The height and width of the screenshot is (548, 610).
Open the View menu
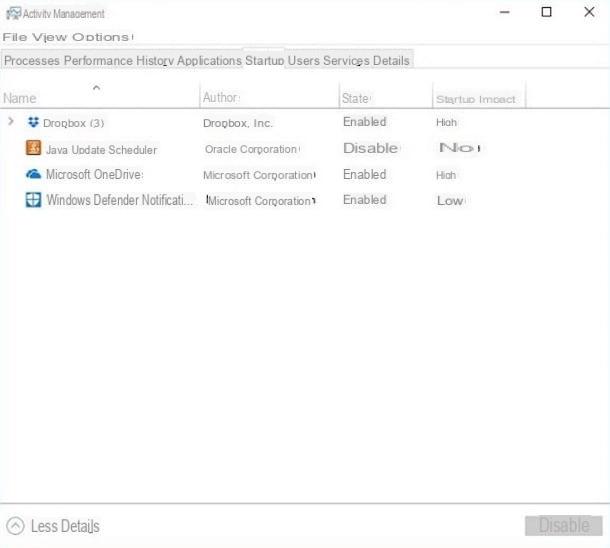[49, 37]
